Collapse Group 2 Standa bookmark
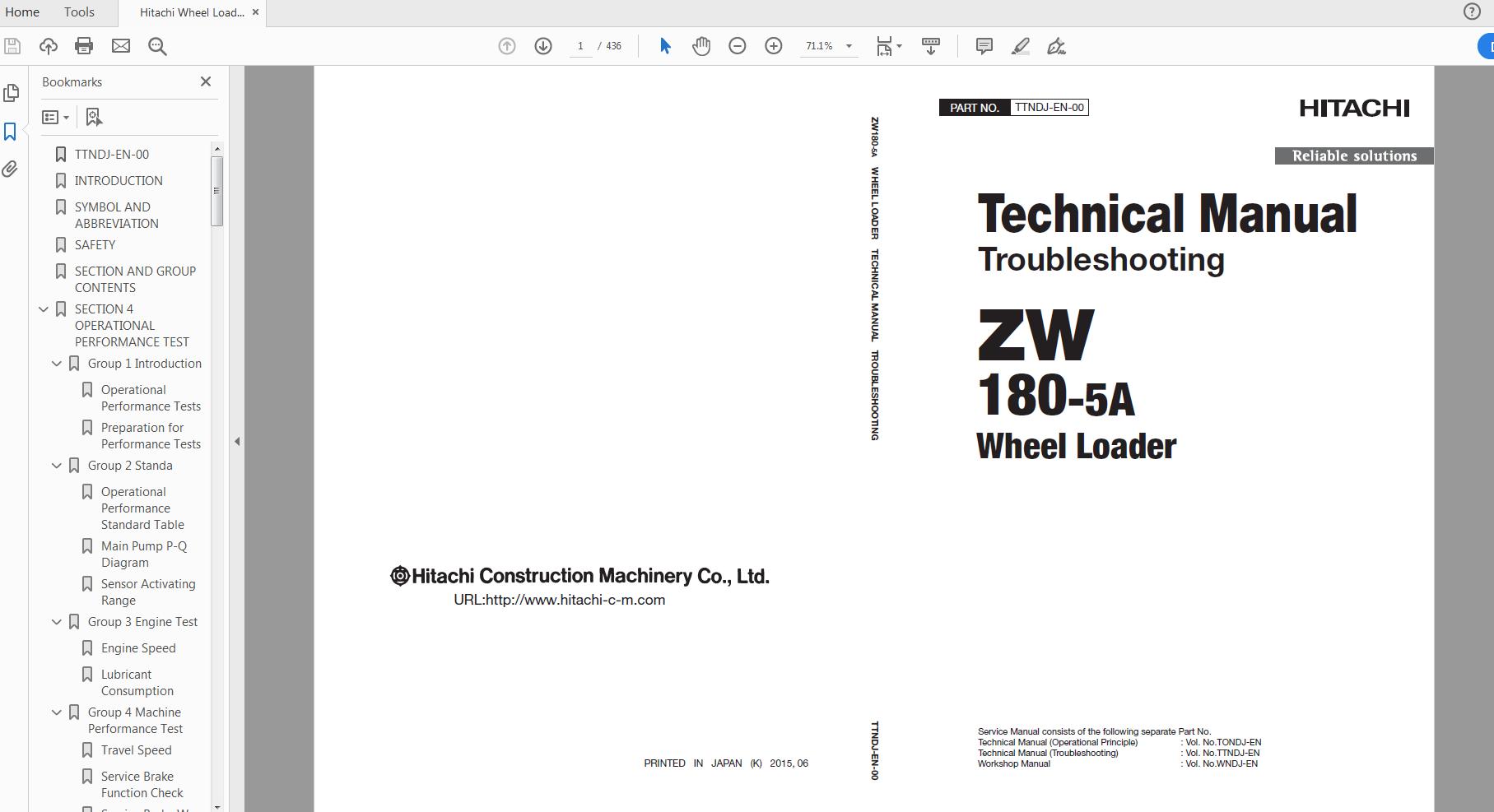The image size is (1494, 812). click(57, 466)
